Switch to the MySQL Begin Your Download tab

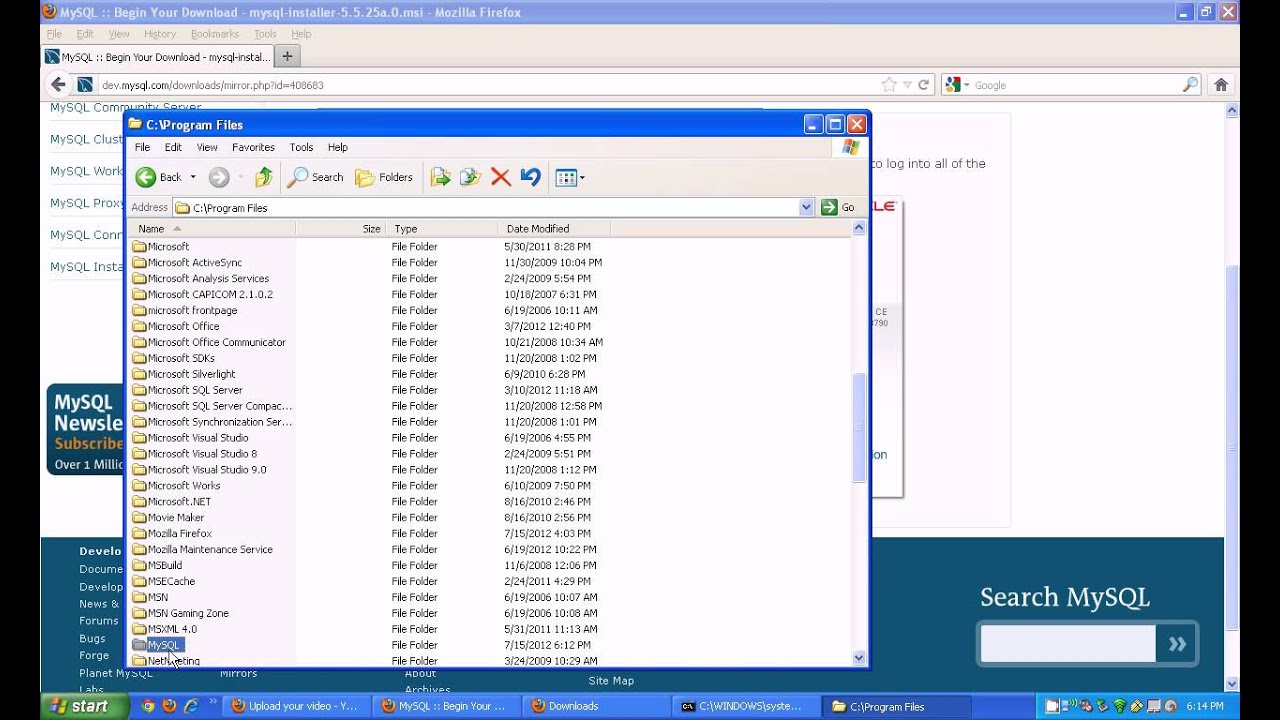[x=158, y=57]
